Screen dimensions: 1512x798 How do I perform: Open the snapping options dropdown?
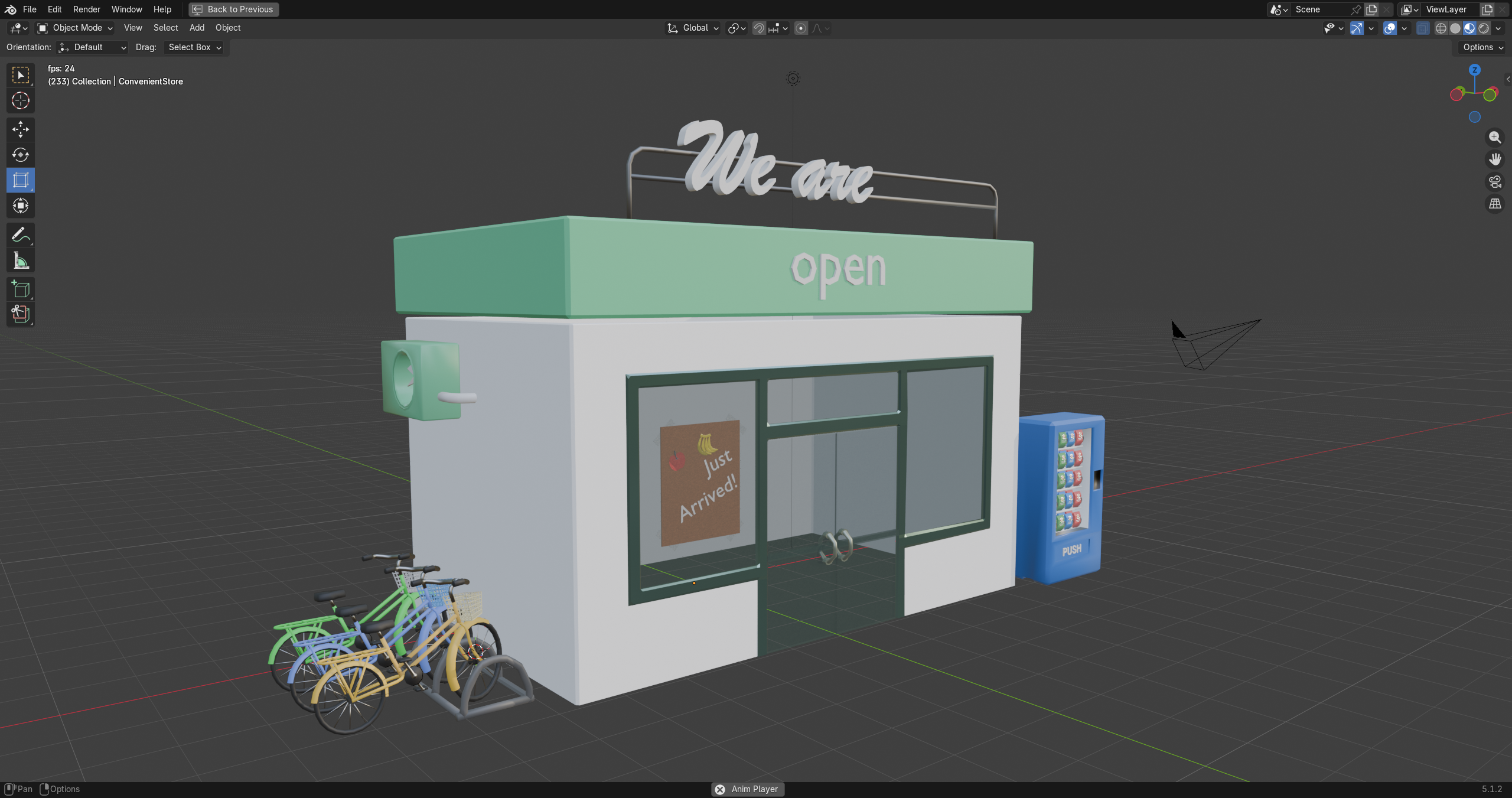pos(779,28)
